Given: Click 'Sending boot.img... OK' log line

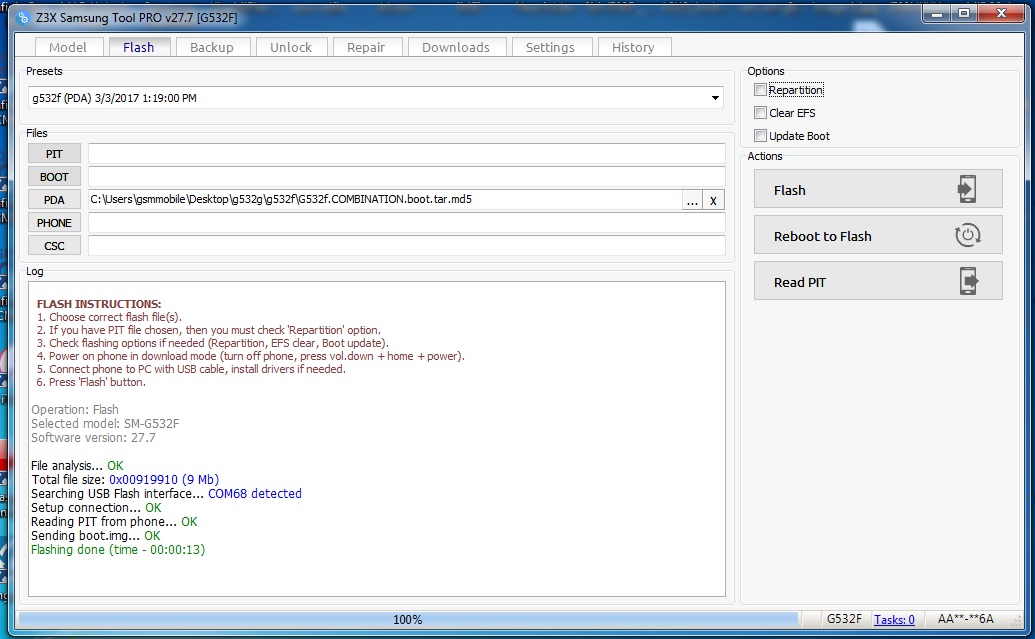Looking at the screenshot, I should click(x=96, y=536).
